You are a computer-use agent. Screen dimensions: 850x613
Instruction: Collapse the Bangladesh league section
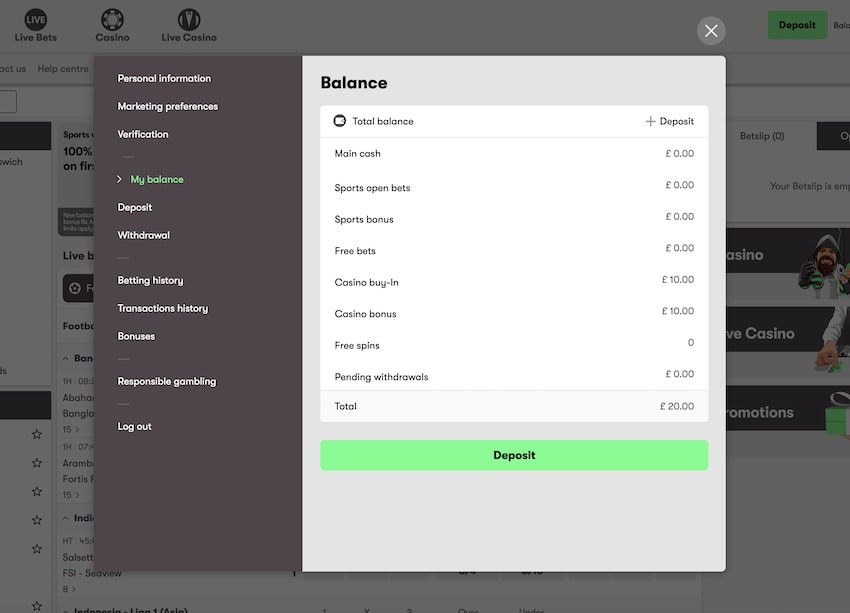coord(67,358)
